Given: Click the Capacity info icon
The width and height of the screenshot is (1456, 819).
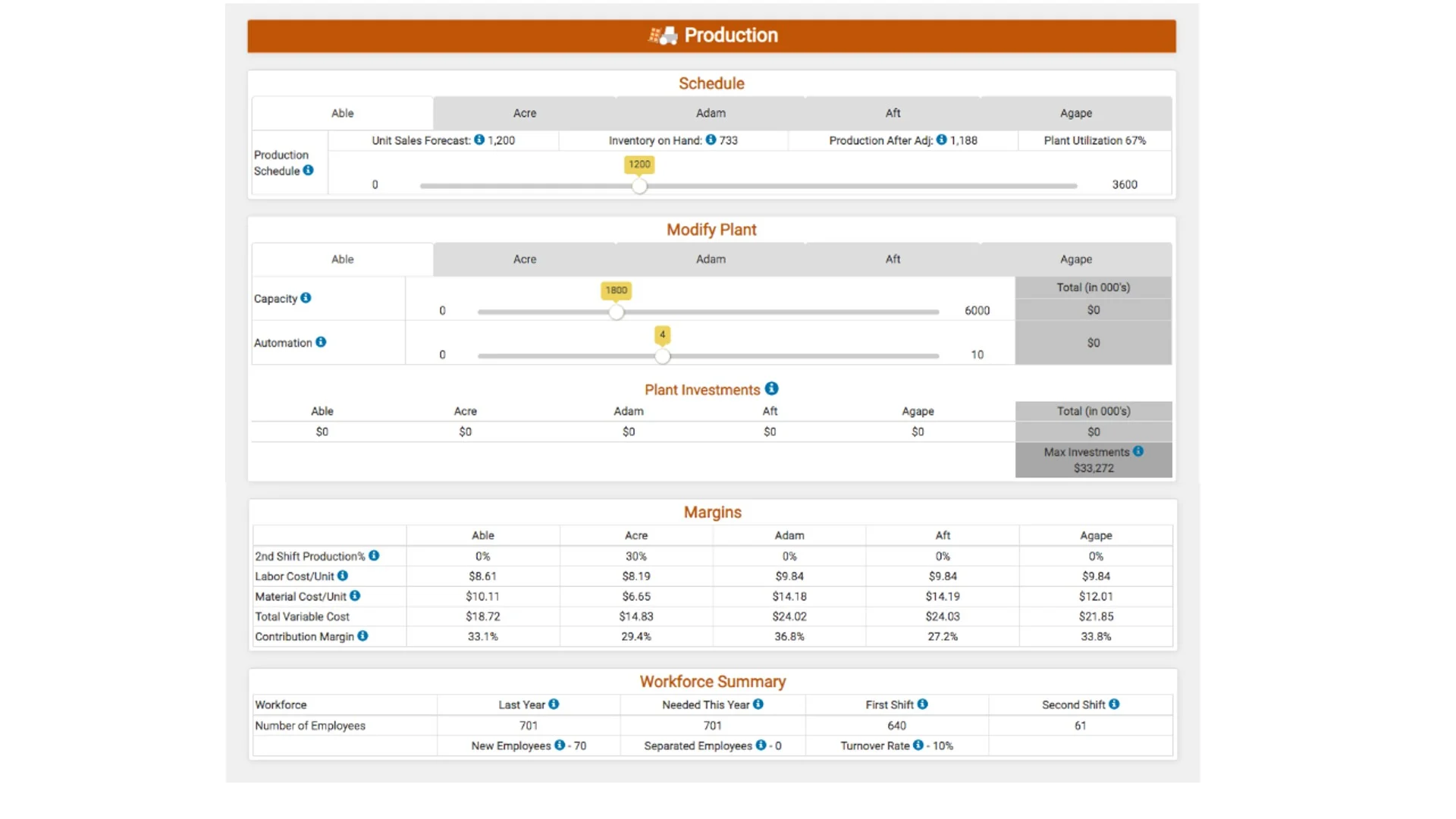Looking at the screenshot, I should tap(306, 297).
